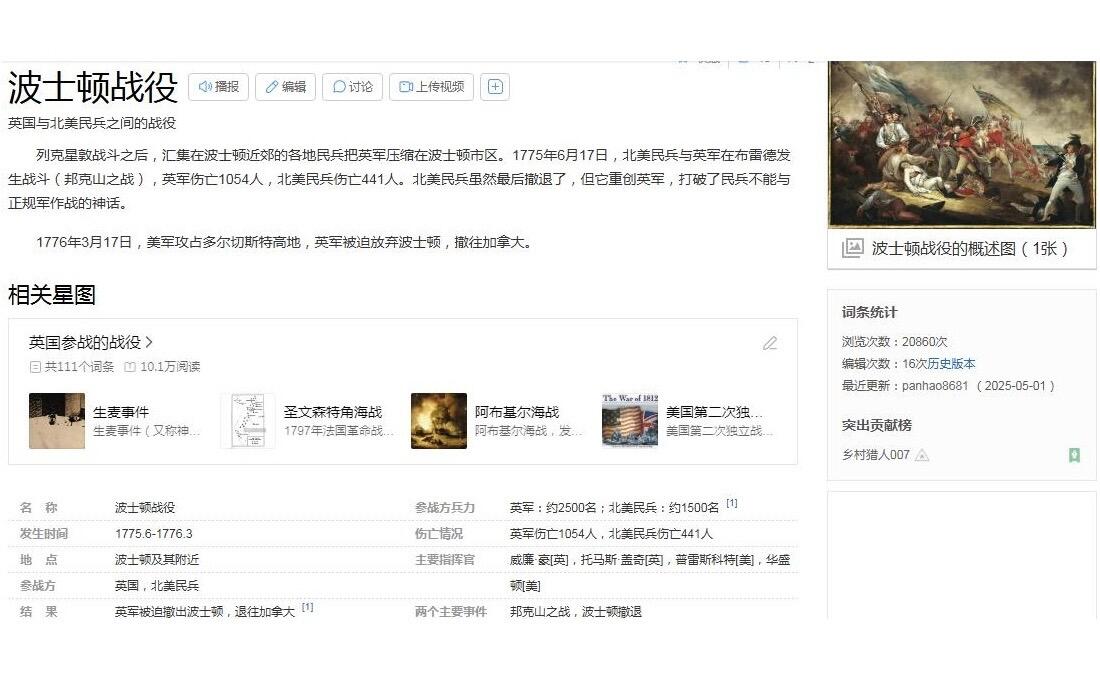Click the 生麦事件 thumbnail
The height and width of the screenshot is (676, 1100).
(x=56, y=420)
